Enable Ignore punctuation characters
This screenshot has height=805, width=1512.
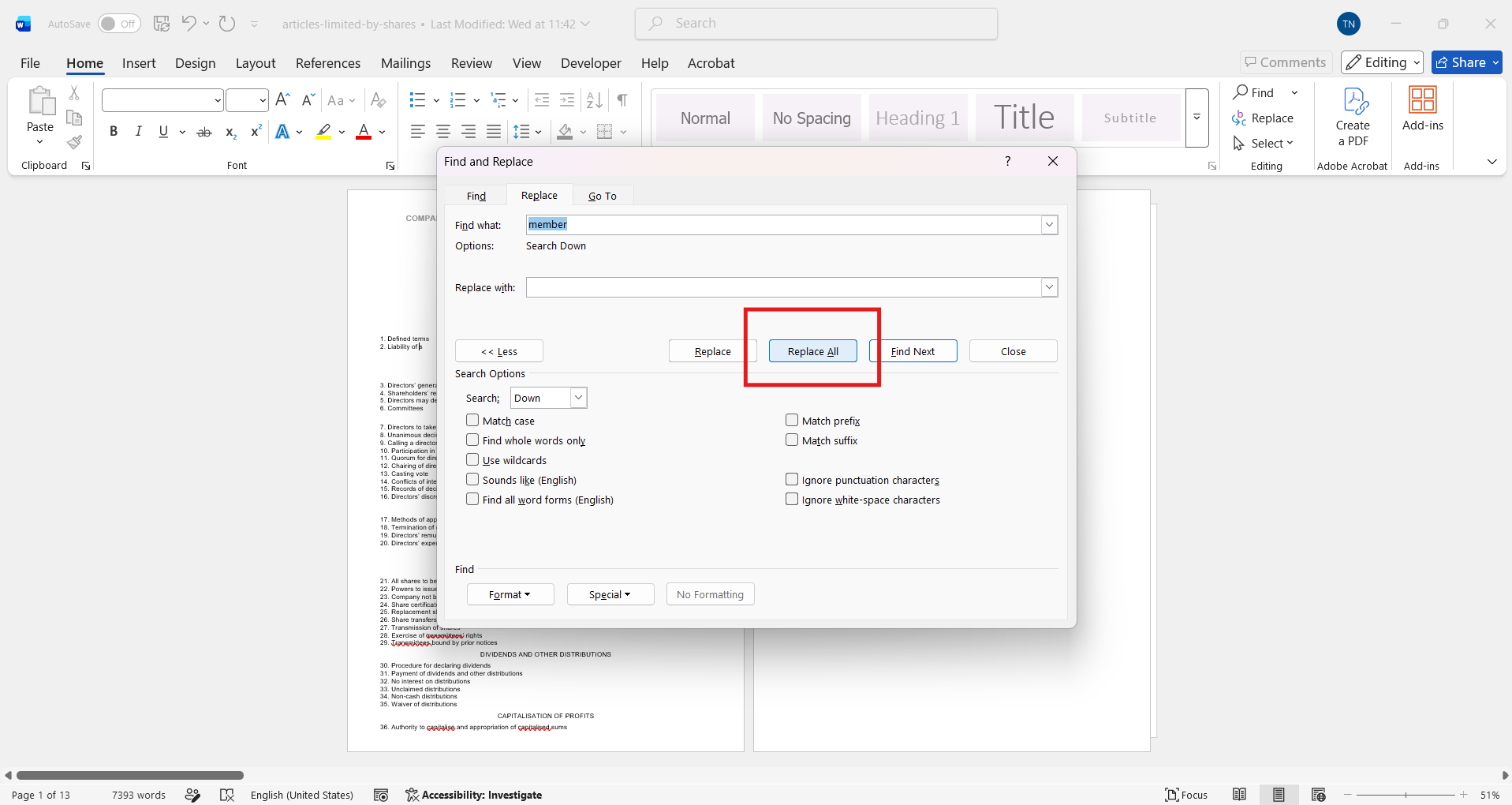(792, 480)
